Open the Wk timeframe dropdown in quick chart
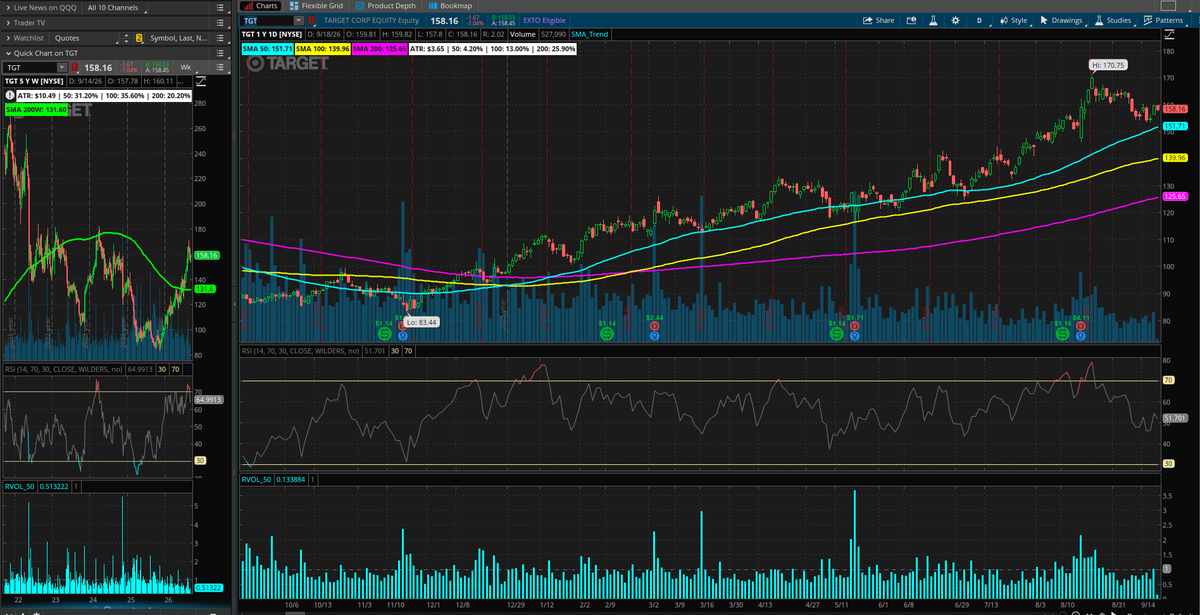Viewport: 1200px width, 615px height. click(187, 68)
